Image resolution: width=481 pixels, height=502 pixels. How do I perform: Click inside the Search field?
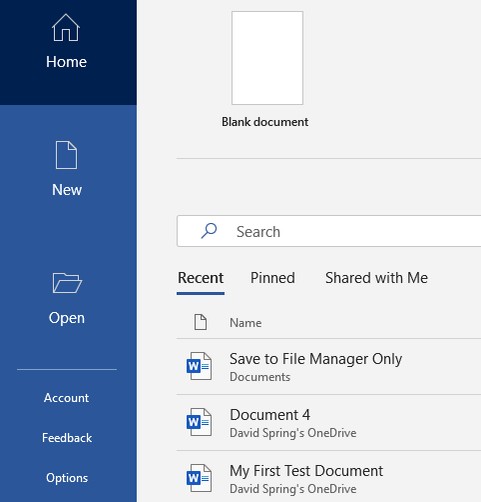[x=329, y=231]
